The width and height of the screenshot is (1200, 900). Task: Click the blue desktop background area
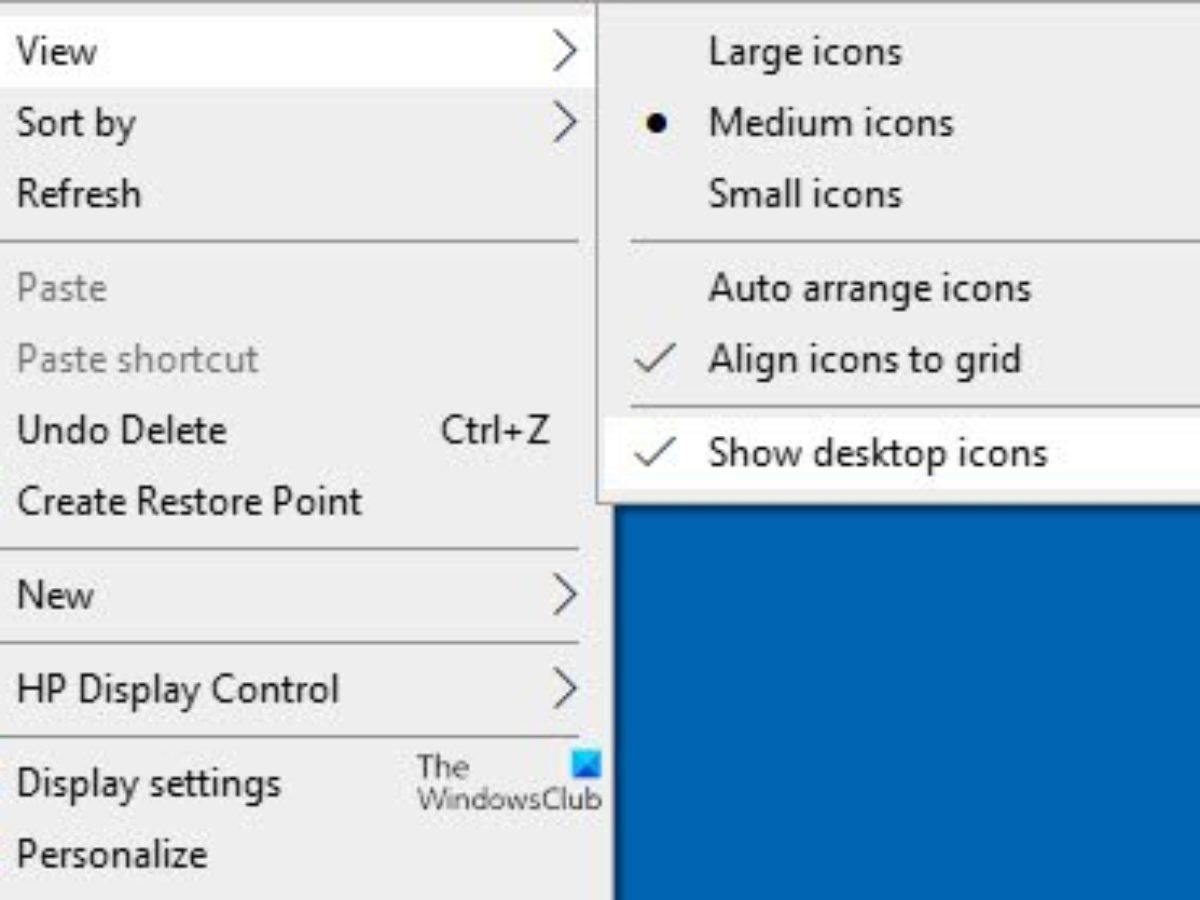coord(900,700)
